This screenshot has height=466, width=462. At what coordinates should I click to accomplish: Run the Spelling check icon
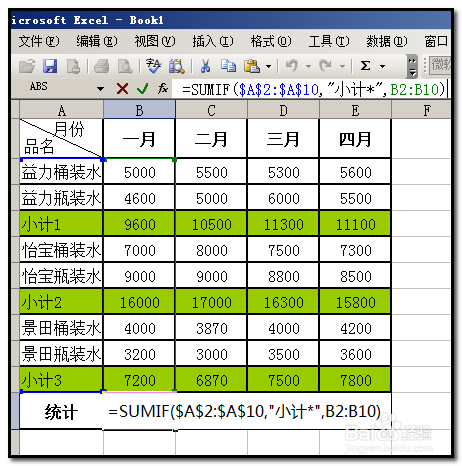tap(153, 66)
